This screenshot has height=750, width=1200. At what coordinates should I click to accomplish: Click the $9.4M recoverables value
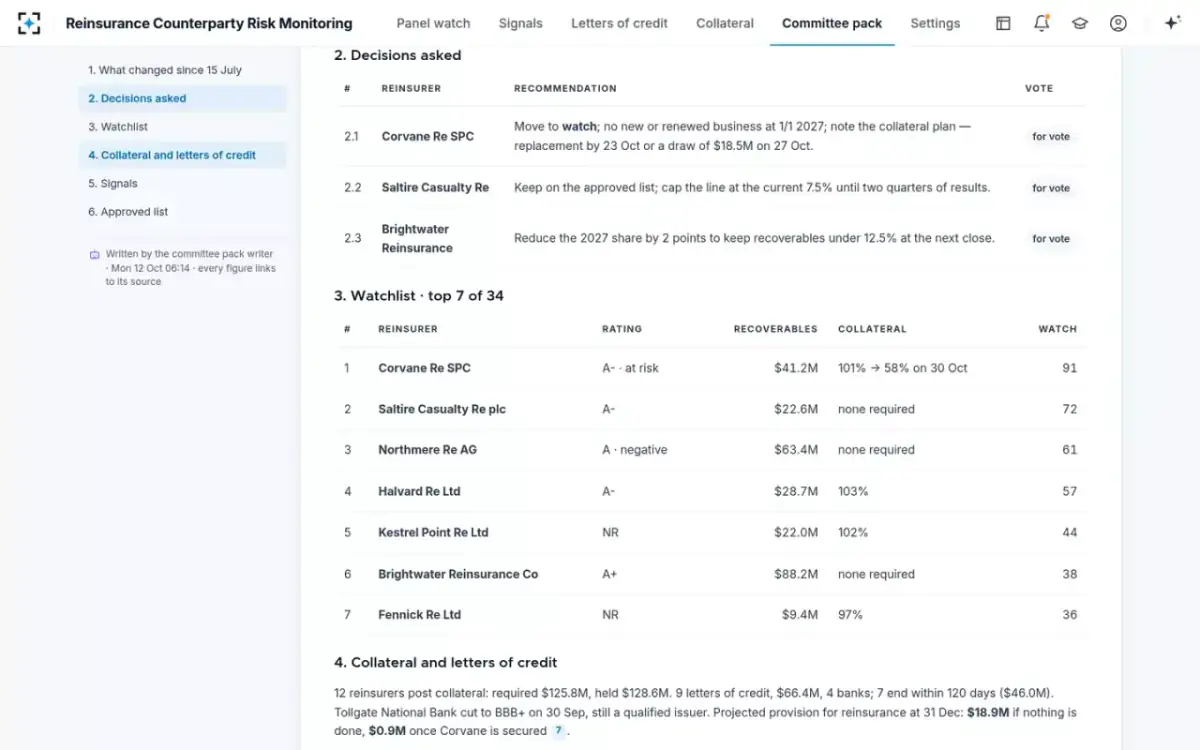800,615
